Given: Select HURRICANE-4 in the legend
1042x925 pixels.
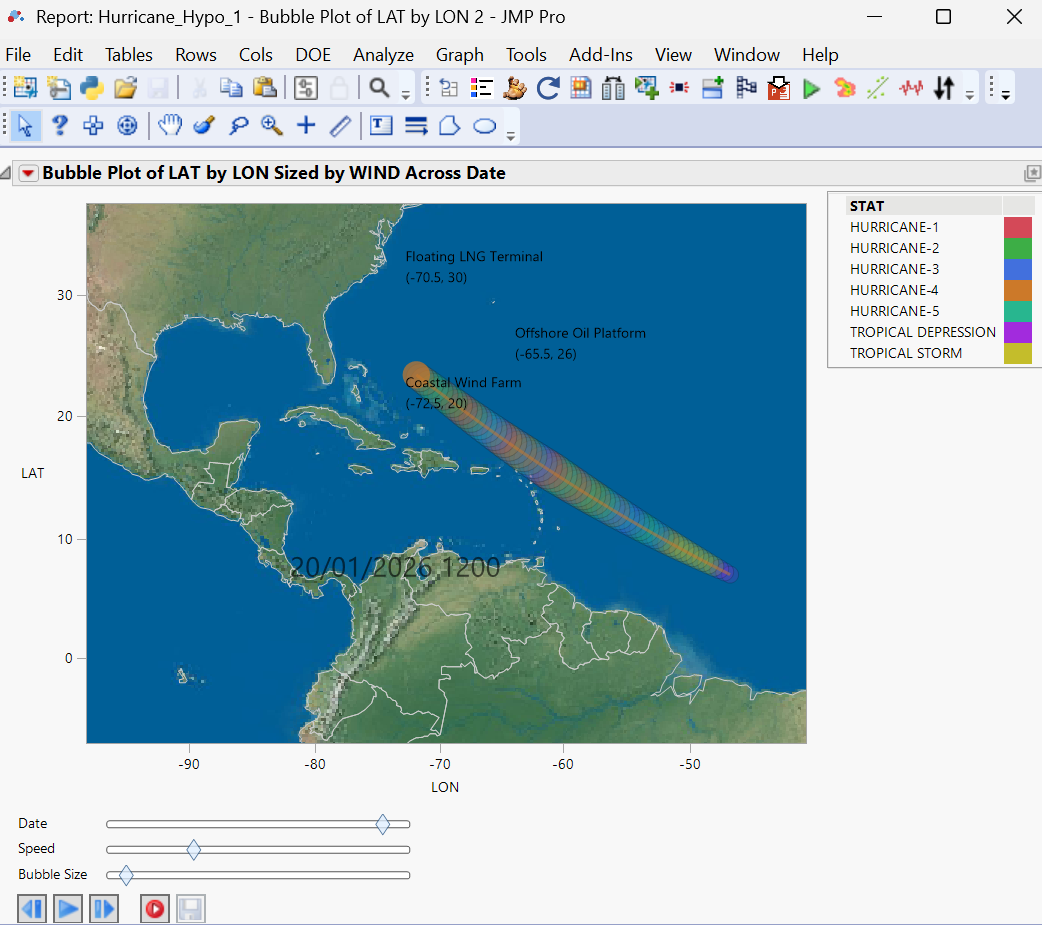Looking at the screenshot, I should pyautogui.click(x=894, y=290).
